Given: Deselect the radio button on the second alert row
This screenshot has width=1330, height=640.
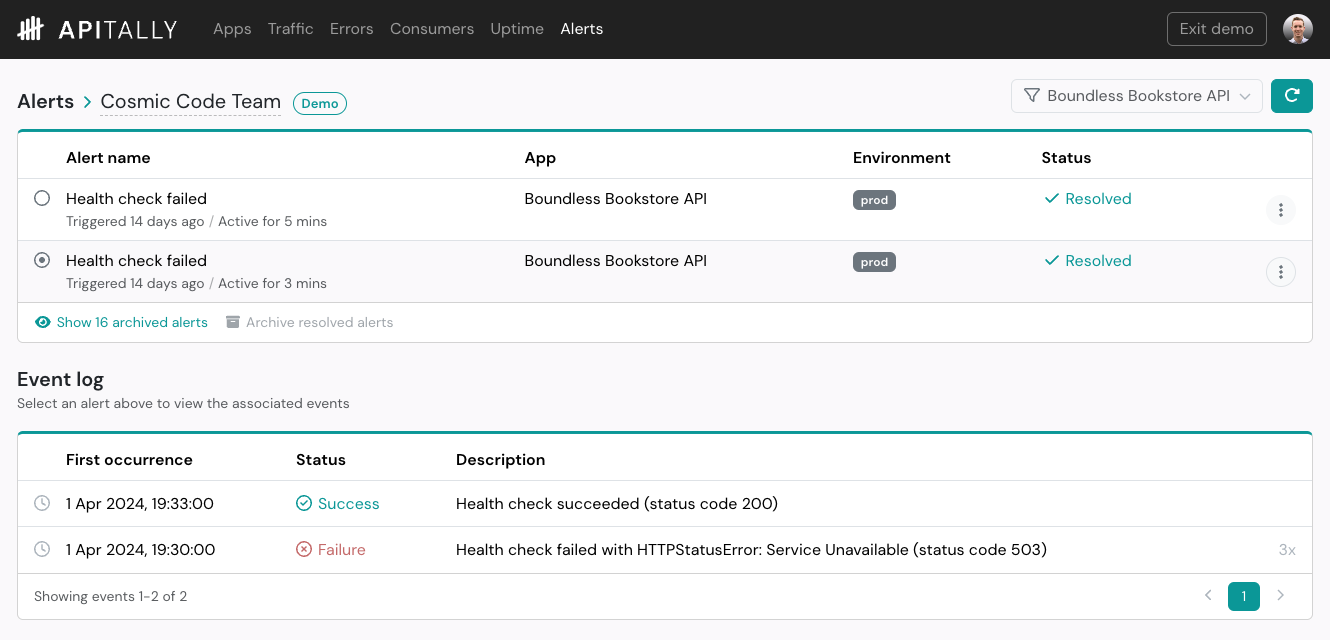Looking at the screenshot, I should pos(41,260).
